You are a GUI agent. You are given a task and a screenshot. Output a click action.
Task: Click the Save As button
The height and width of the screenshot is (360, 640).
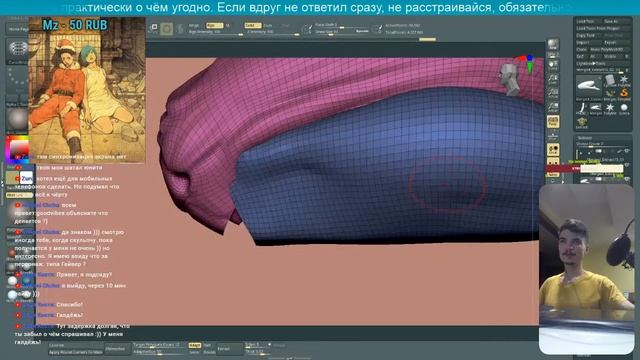pyautogui.click(x=616, y=21)
